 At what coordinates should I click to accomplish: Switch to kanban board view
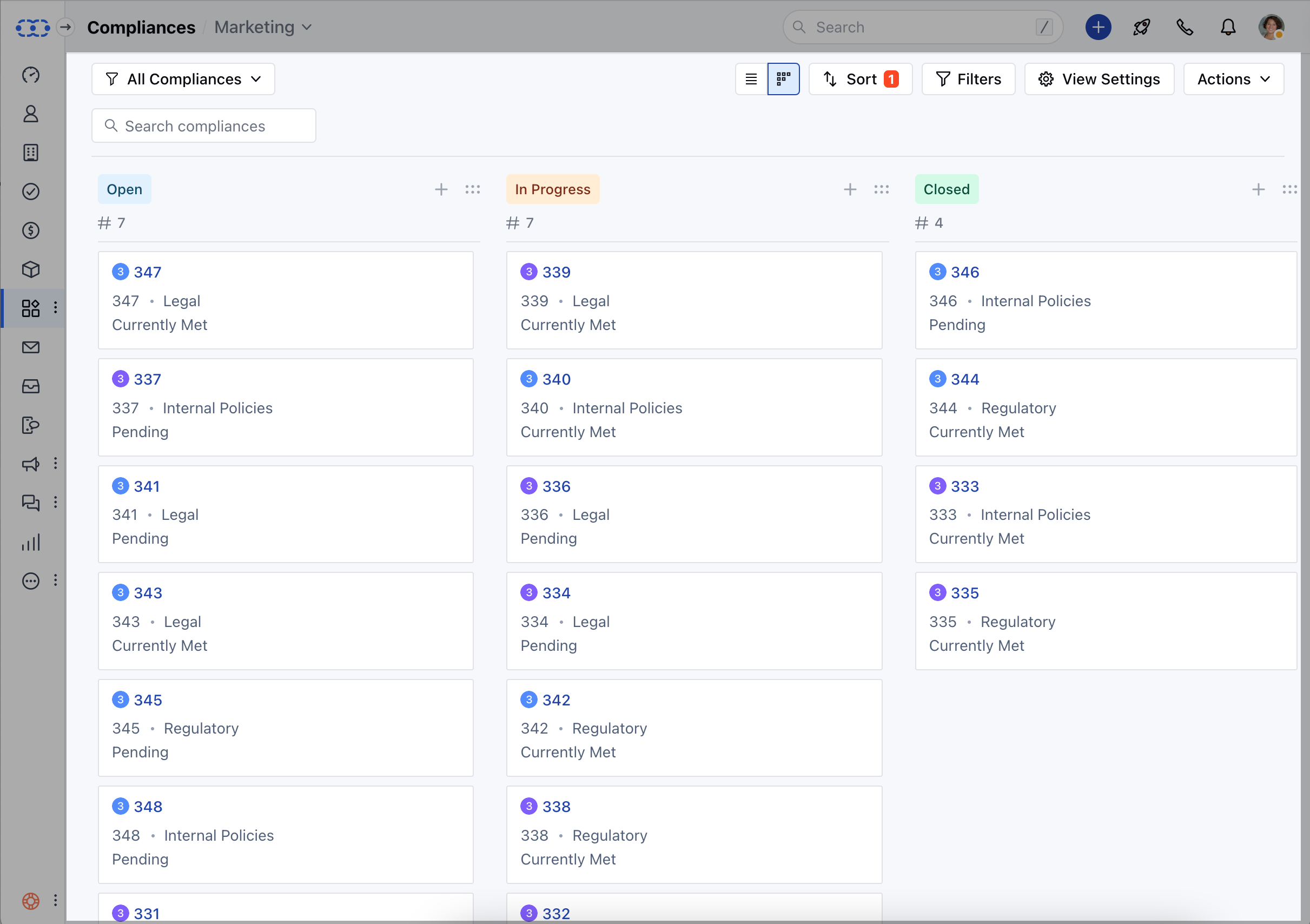click(x=783, y=80)
